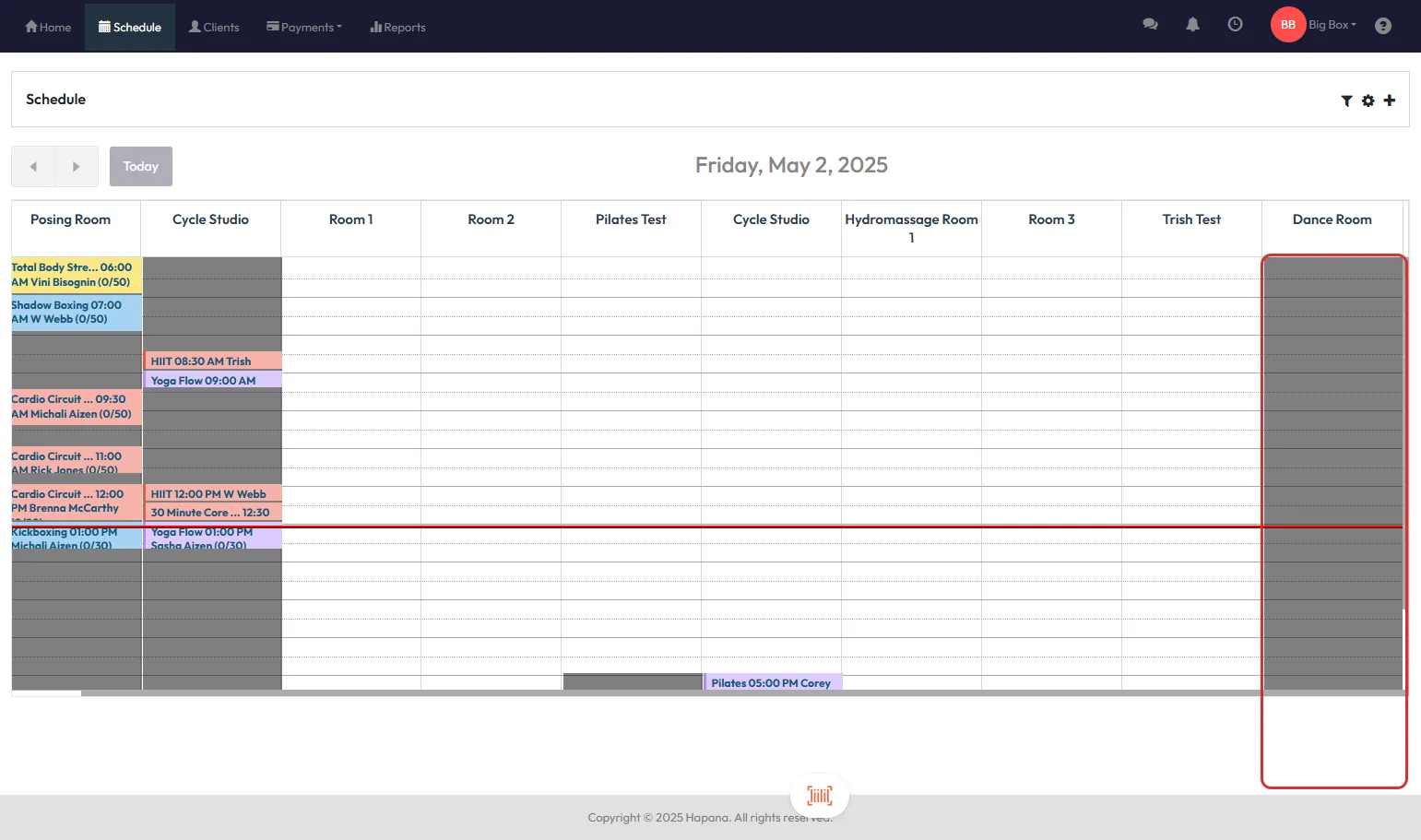Screen dimensions: 1421x840
Task: Click the Today button
Action: 141,167
